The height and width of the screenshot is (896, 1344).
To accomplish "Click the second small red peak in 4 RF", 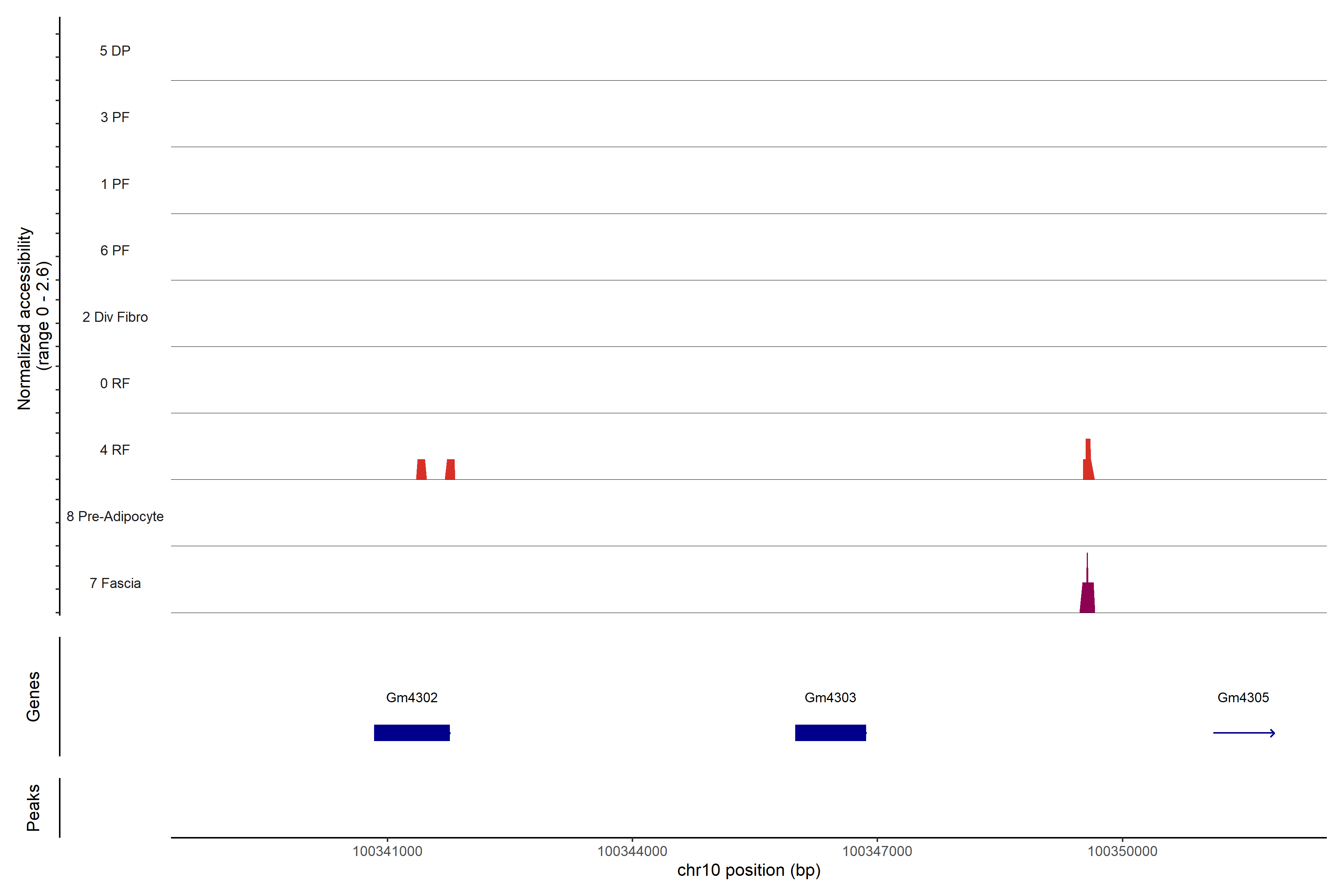I will [450, 470].
